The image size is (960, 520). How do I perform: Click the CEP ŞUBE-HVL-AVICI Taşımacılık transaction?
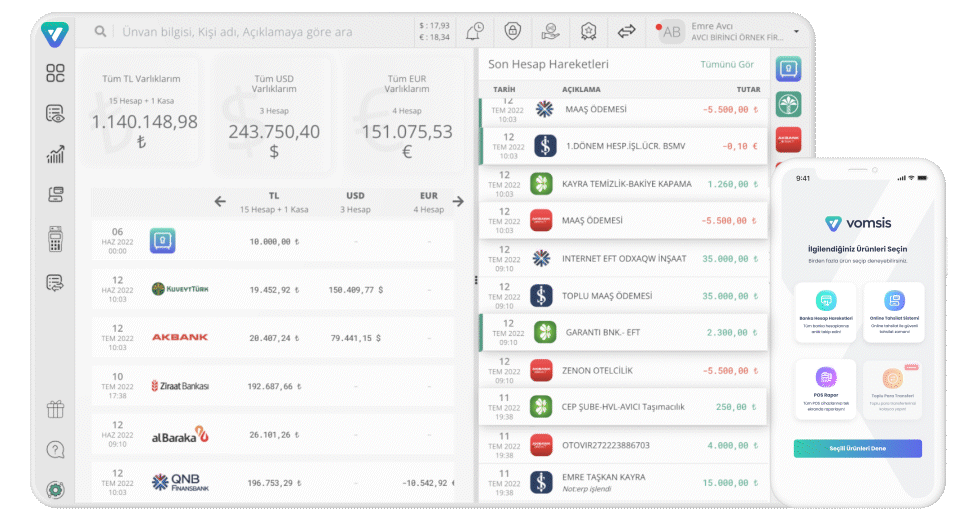pyautogui.click(x=624, y=407)
